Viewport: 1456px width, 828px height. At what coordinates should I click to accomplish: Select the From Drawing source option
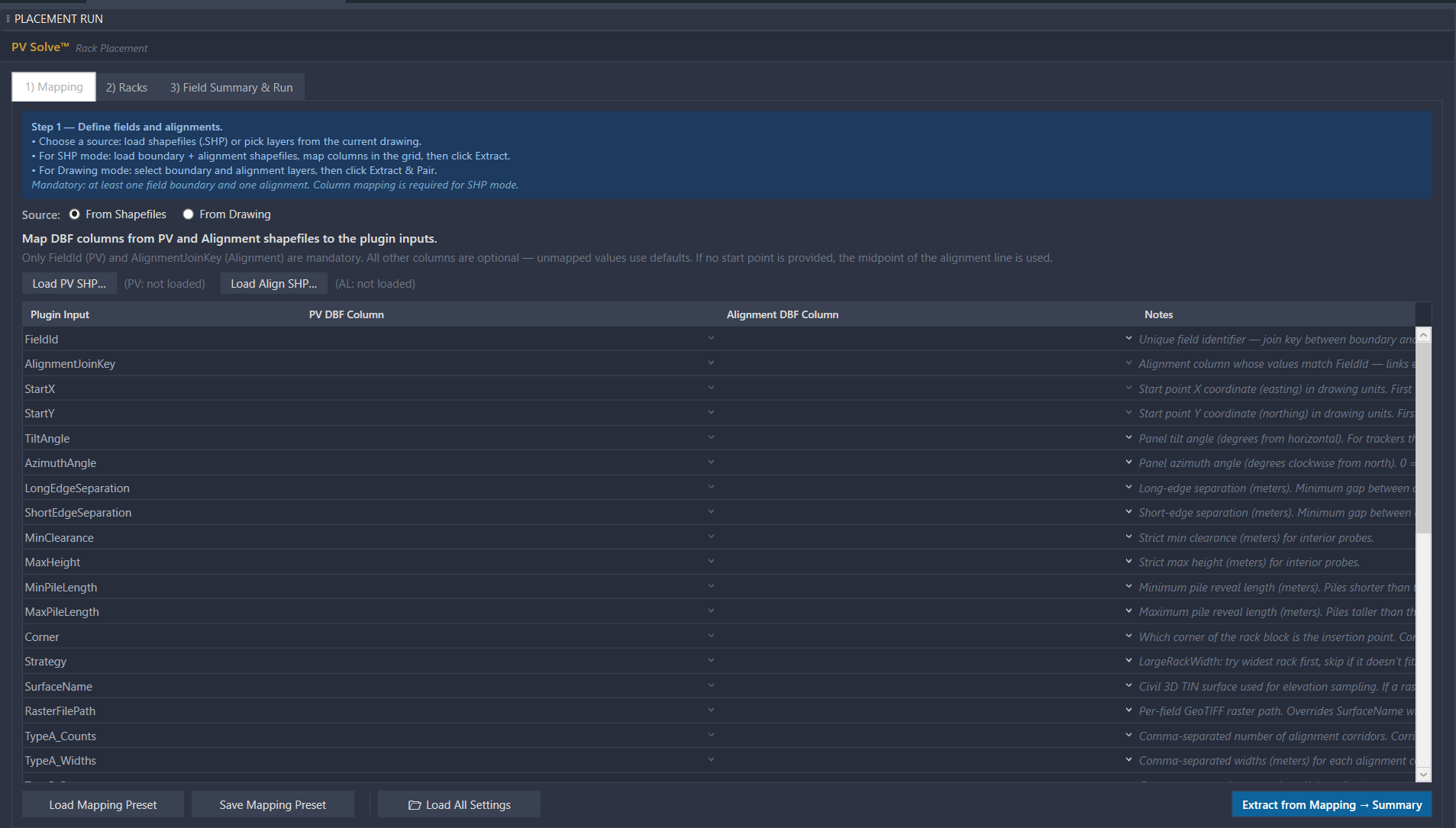[188, 214]
